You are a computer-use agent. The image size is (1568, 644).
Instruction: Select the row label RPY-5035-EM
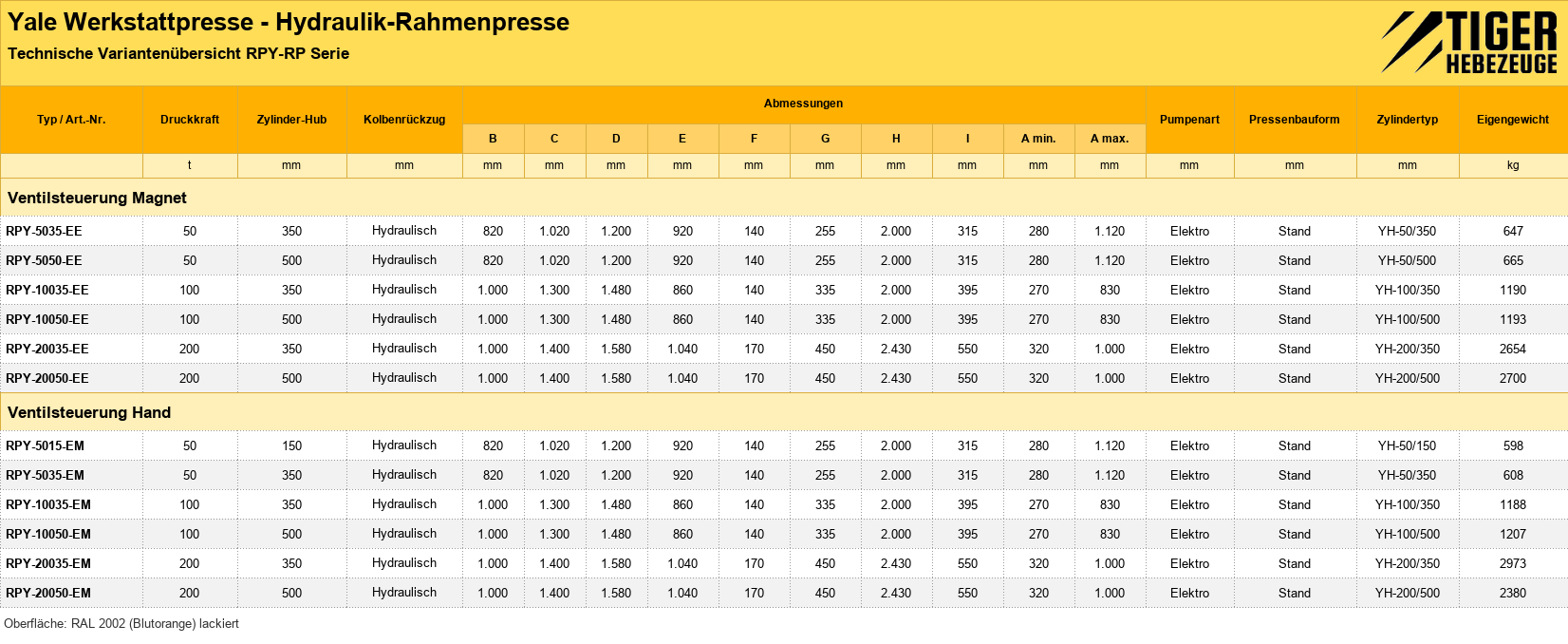45,475
